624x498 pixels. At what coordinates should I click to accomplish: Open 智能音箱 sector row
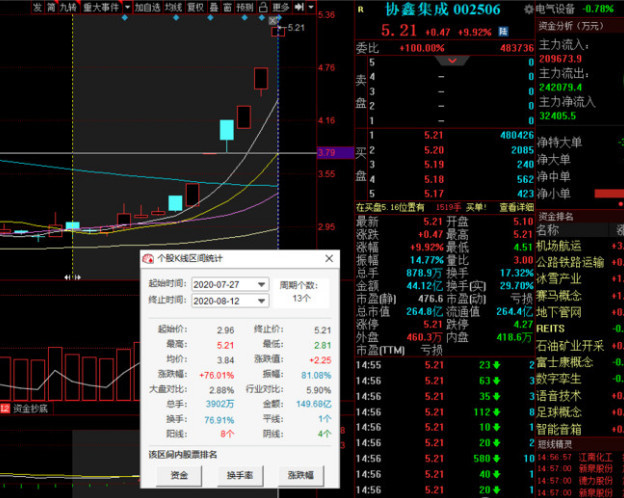[559, 429]
